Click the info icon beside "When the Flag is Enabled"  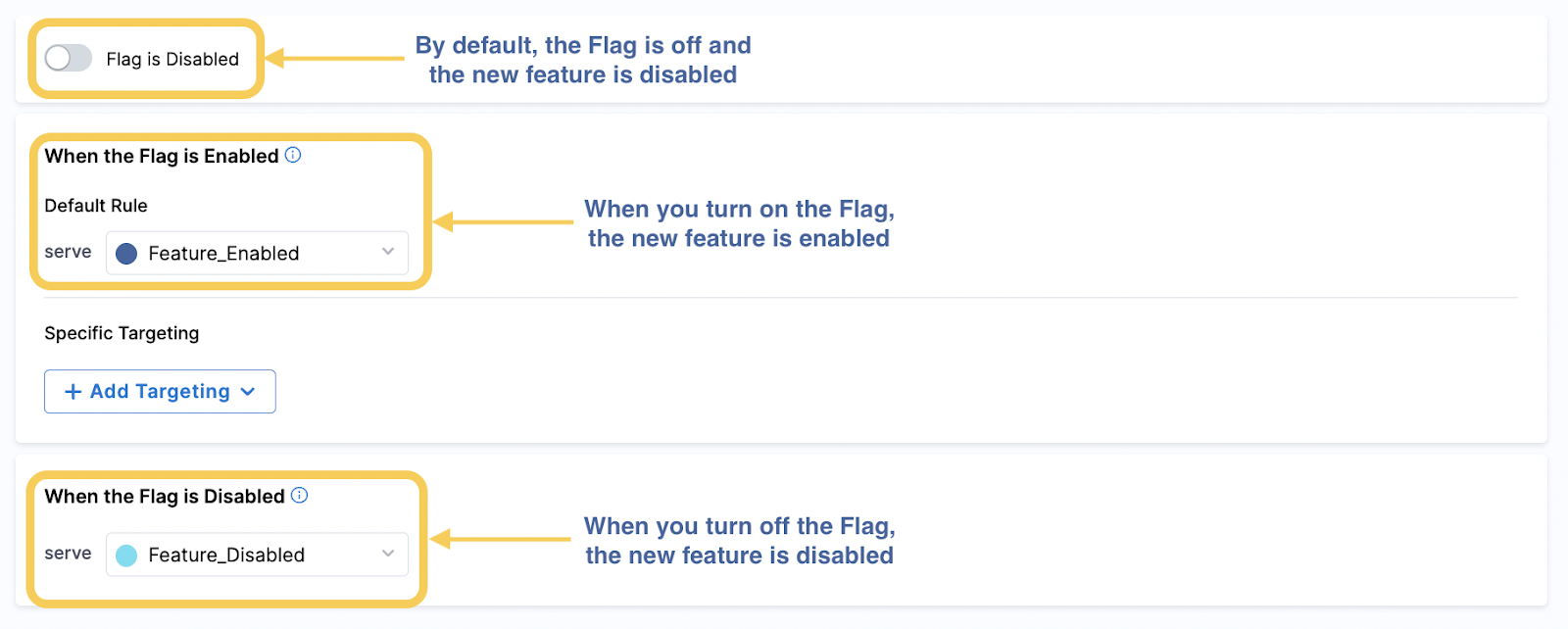click(293, 155)
